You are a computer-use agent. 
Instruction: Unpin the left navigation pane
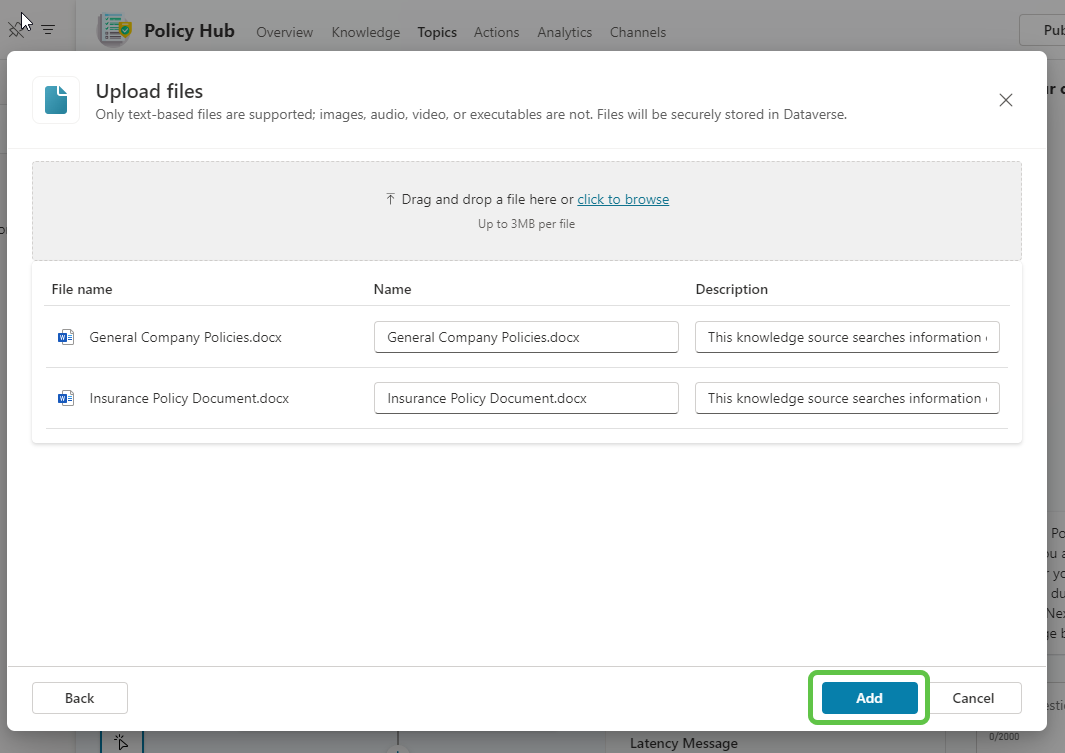pos(16,28)
